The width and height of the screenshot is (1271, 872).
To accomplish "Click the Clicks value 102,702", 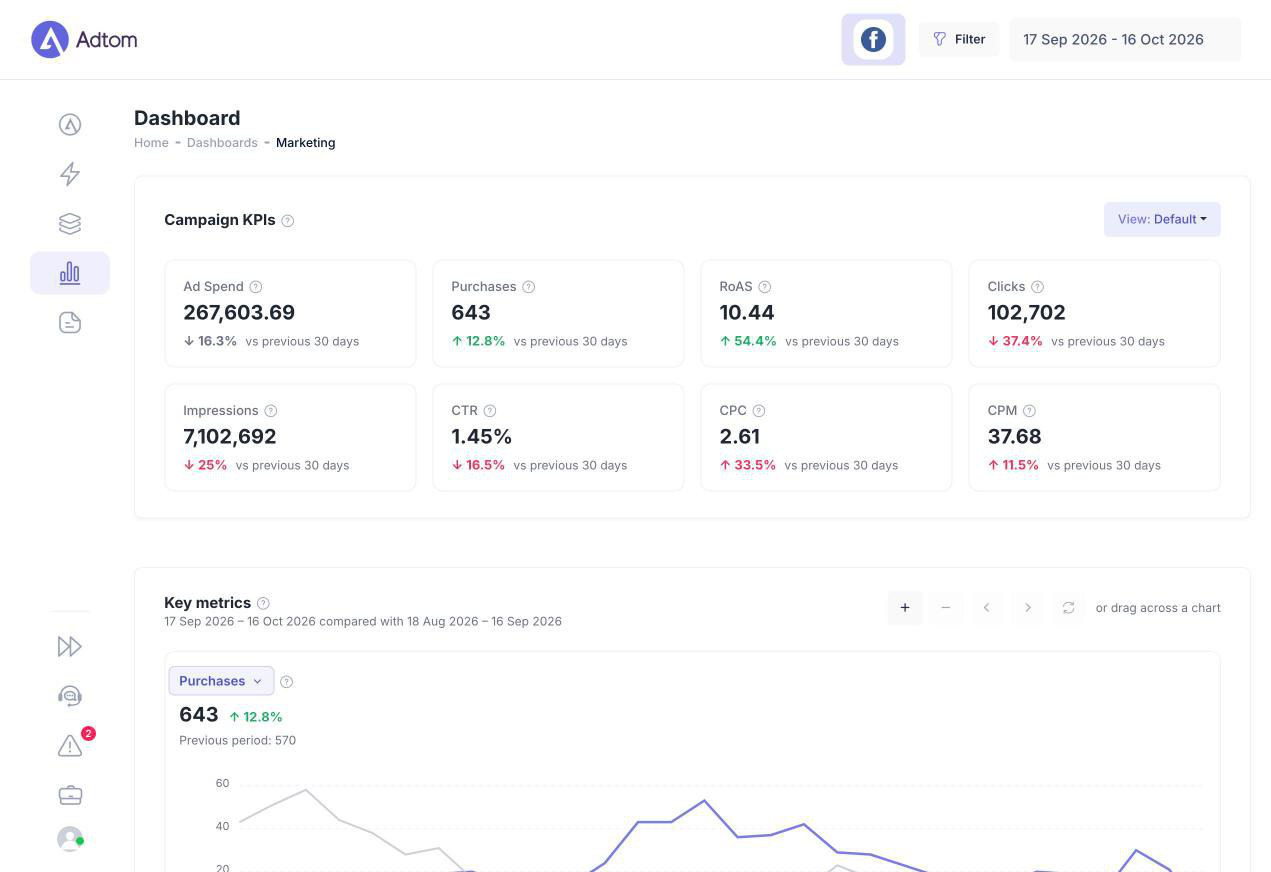I will click(1026, 313).
